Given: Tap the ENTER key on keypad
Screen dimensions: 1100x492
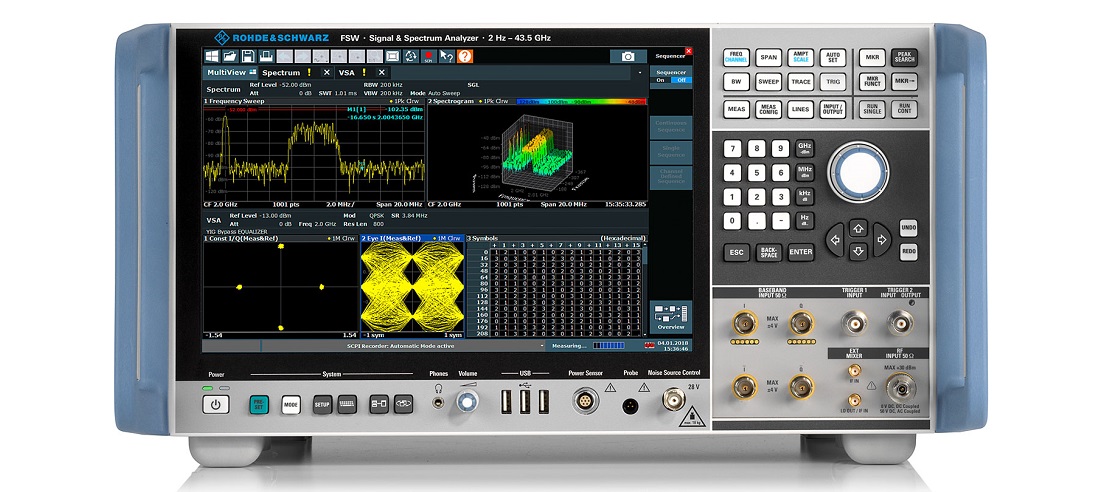Looking at the screenshot, I should tap(800, 252).
